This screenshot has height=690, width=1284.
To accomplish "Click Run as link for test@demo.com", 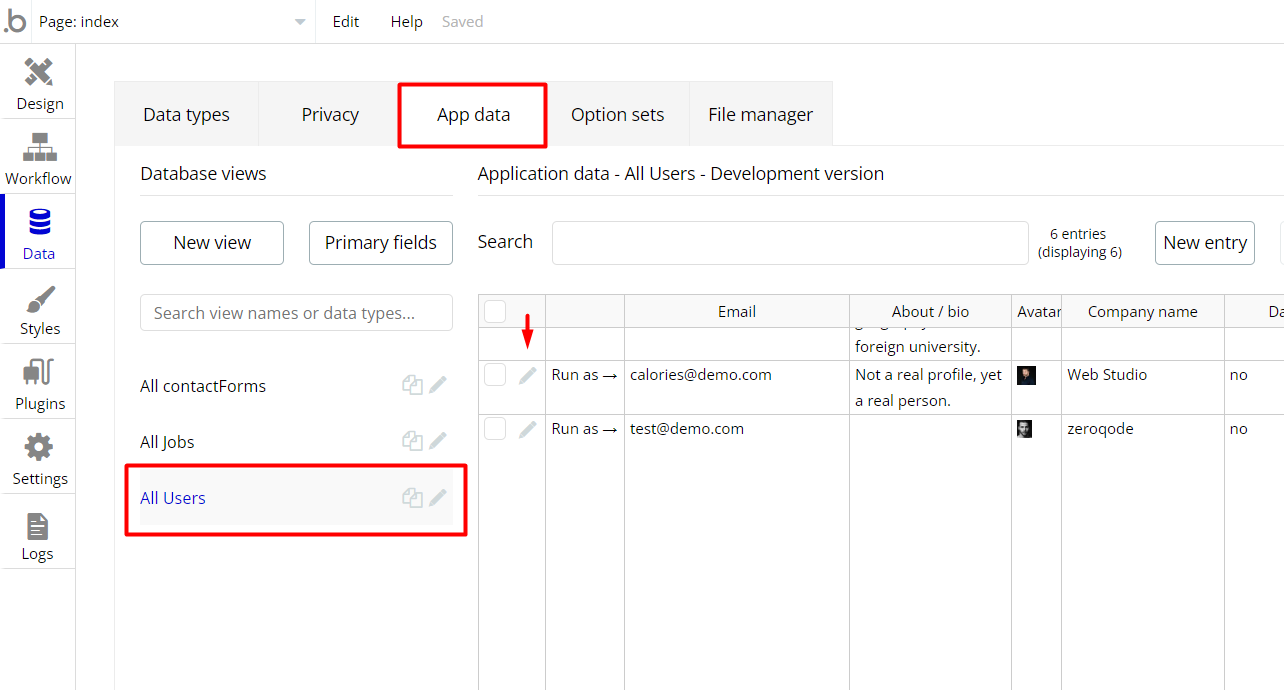I will [x=584, y=429].
